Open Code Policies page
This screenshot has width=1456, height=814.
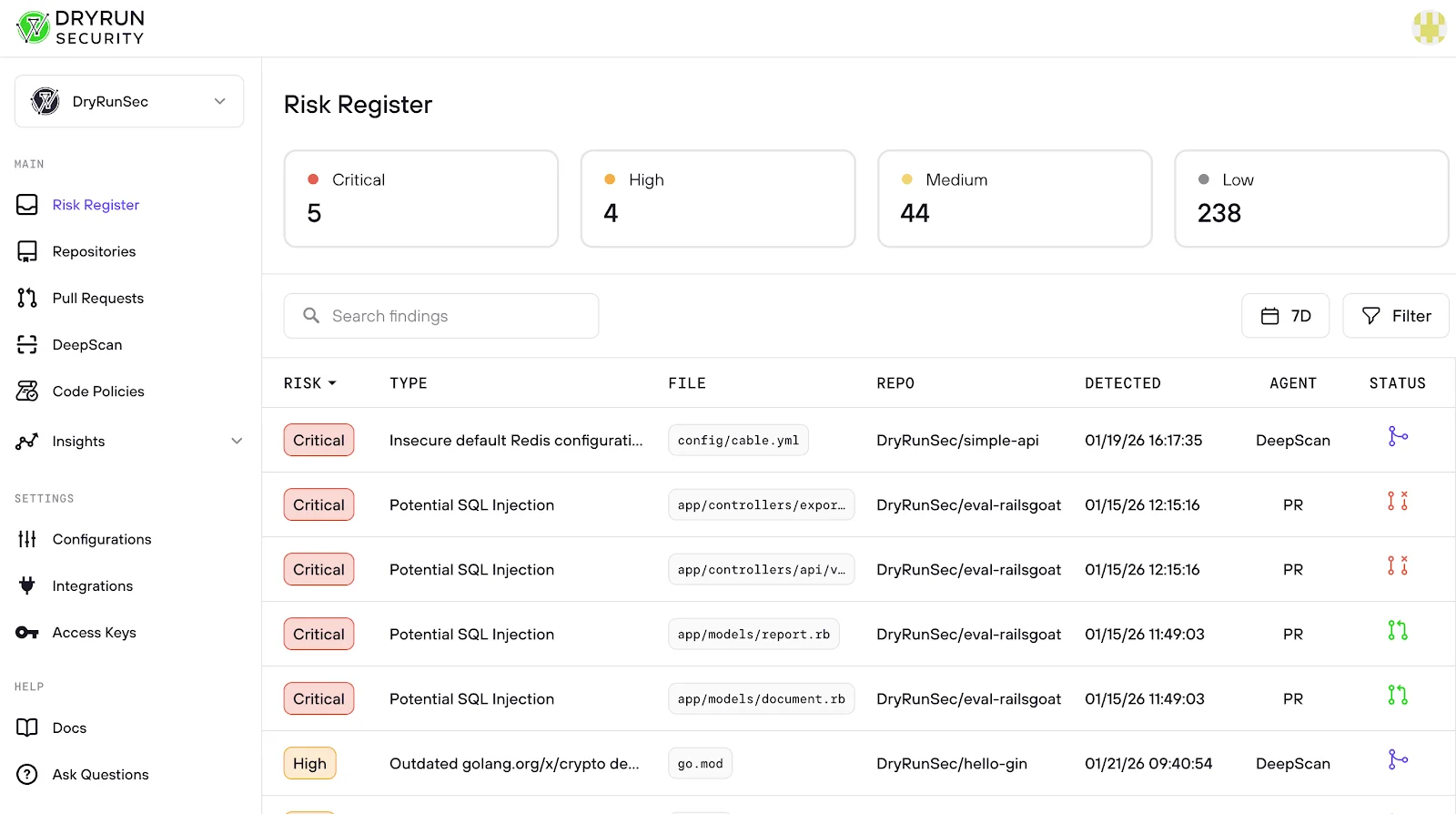[98, 391]
